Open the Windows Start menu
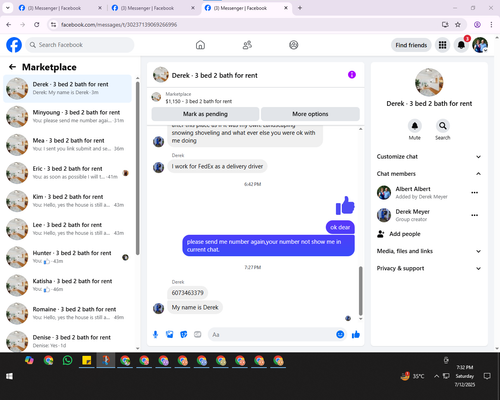The image size is (500, 400). (9, 376)
